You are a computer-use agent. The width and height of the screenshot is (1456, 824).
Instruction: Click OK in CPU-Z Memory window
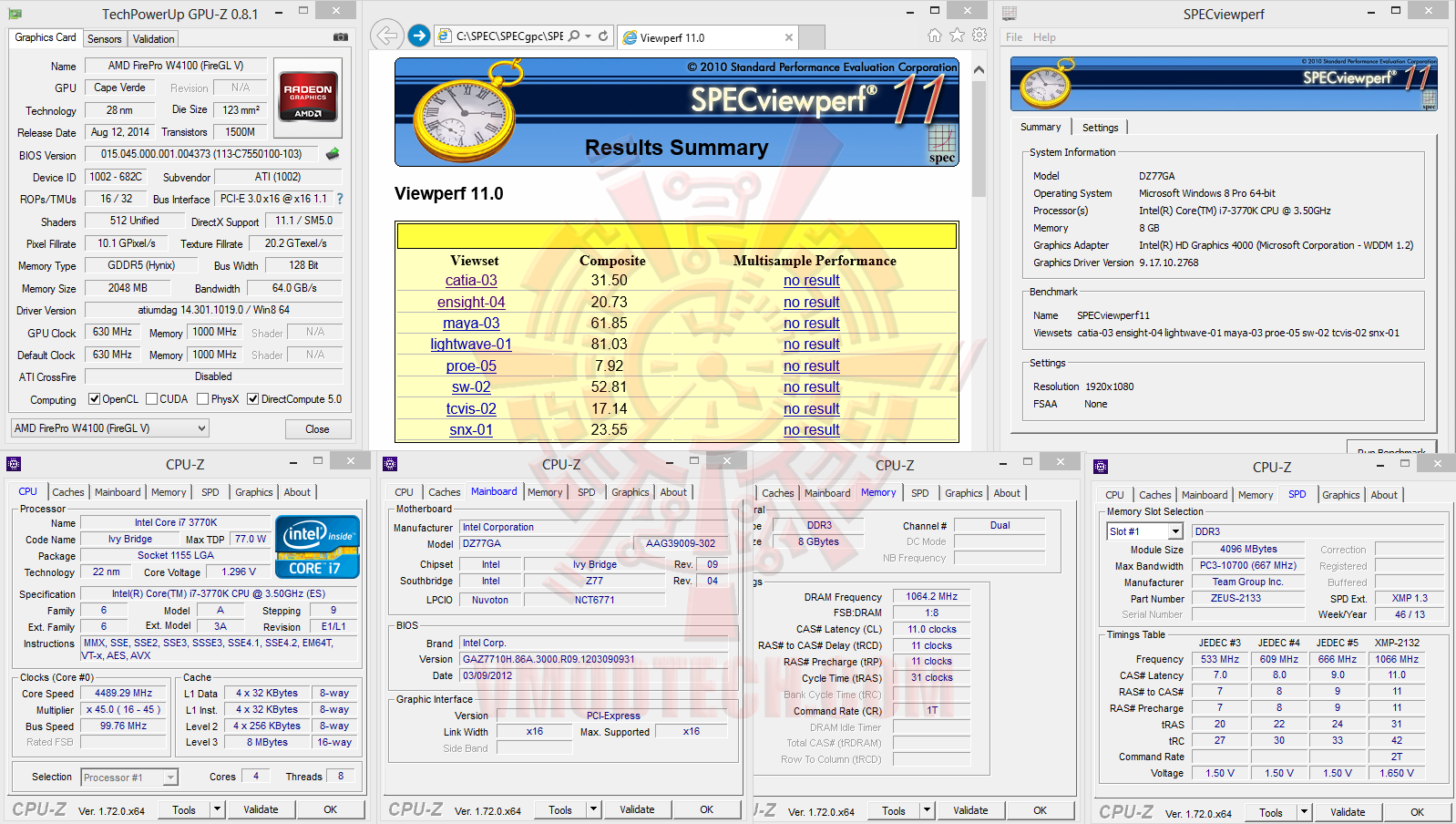click(1040, 810)
